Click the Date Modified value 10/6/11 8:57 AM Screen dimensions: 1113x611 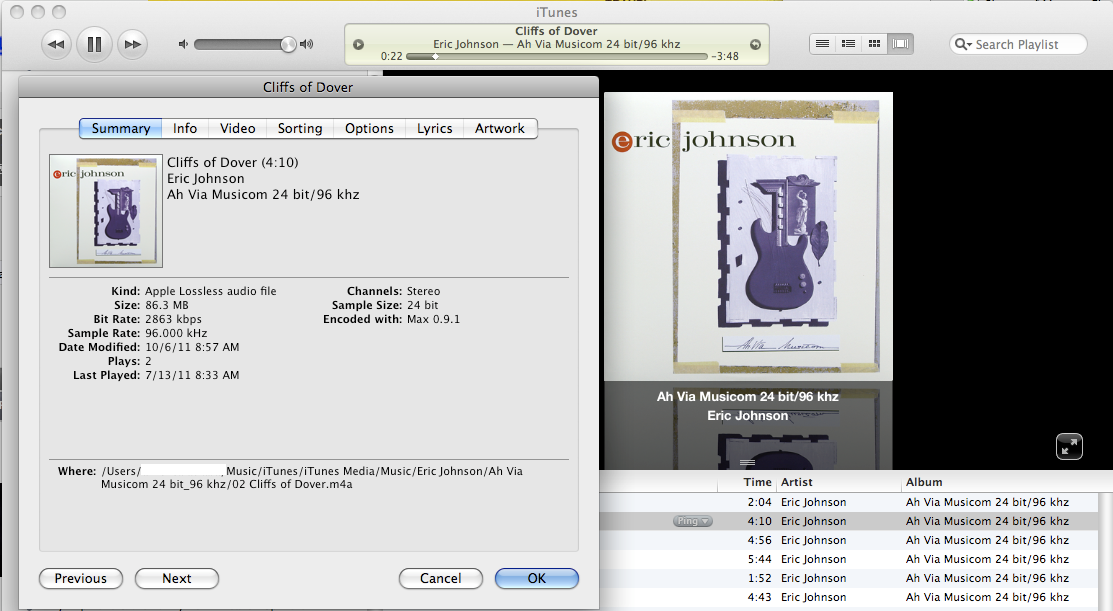pos(192,347)
